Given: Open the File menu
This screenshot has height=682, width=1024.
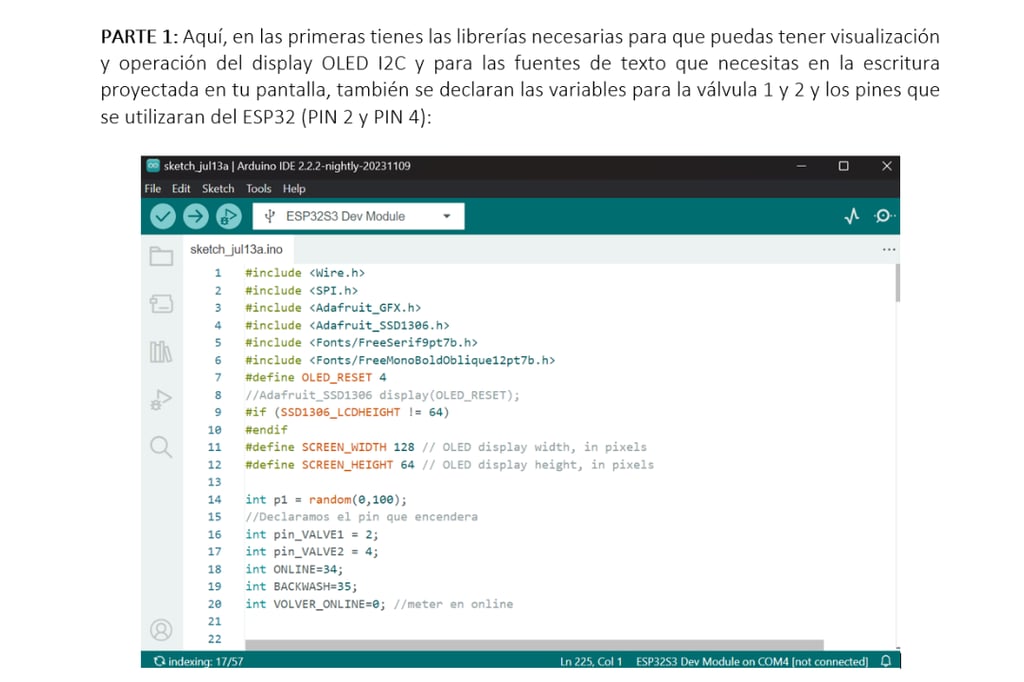Looking at the screenshot, I should click(x=153, y=189).
